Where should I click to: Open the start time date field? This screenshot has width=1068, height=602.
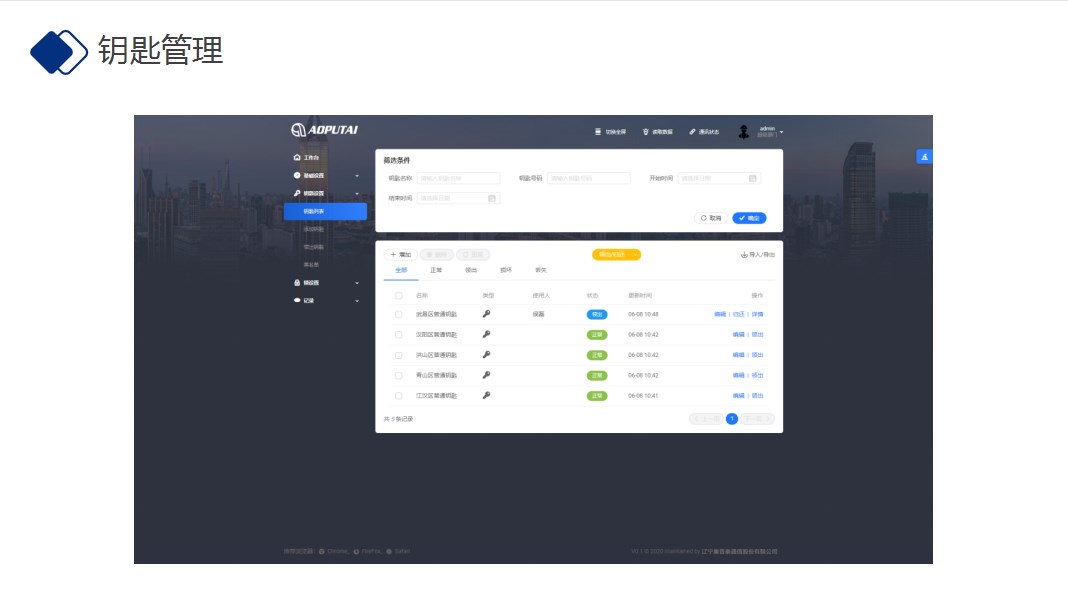[x=719, y=178]
